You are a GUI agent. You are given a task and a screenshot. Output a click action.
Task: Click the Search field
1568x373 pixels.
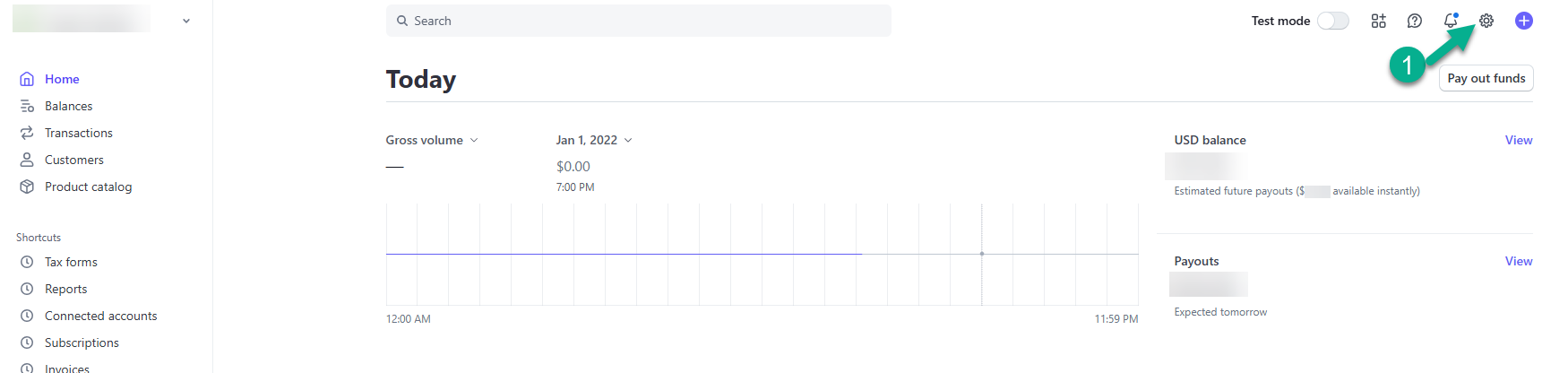point(638,21)
